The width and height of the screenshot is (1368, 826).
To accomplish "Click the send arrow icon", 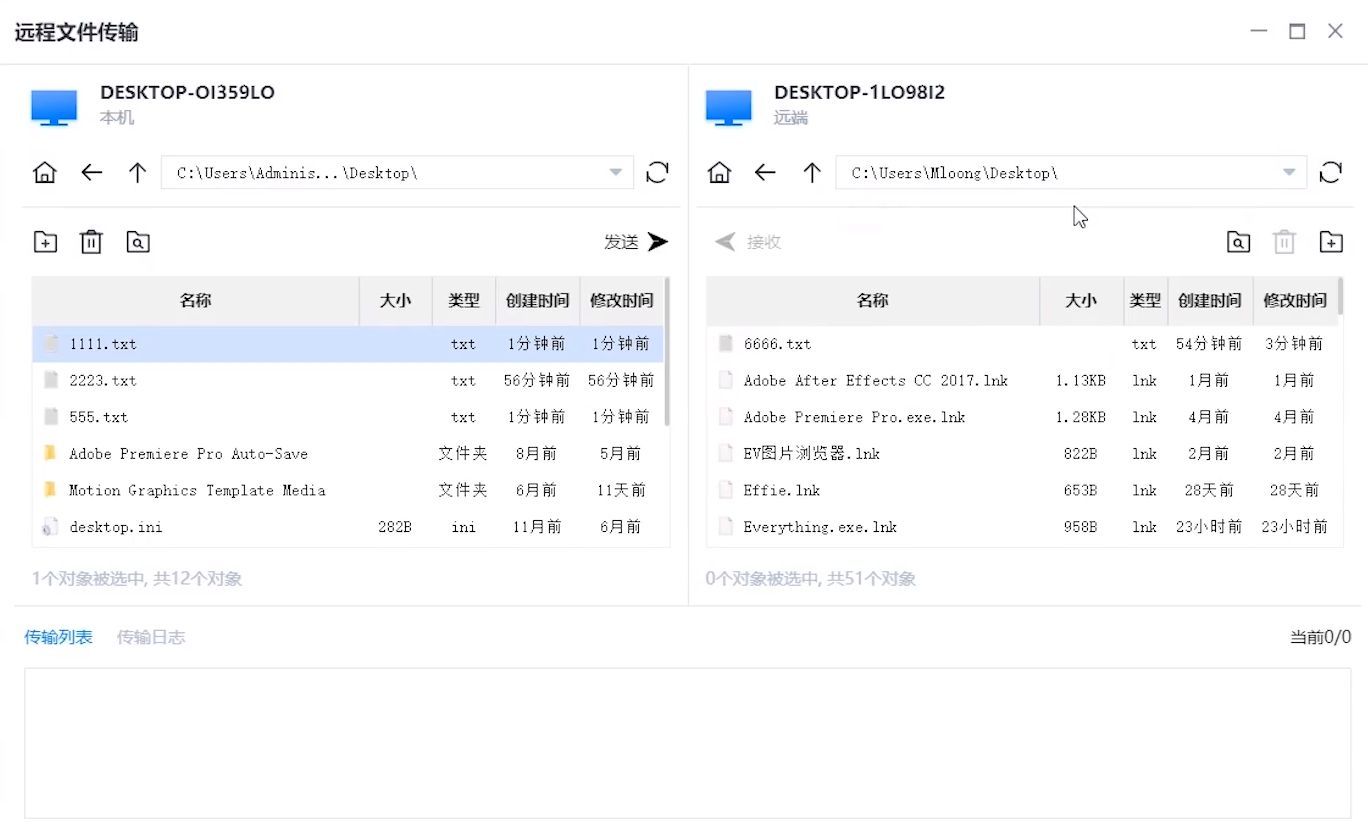I will pyautogui.click(x=657, y=241).
